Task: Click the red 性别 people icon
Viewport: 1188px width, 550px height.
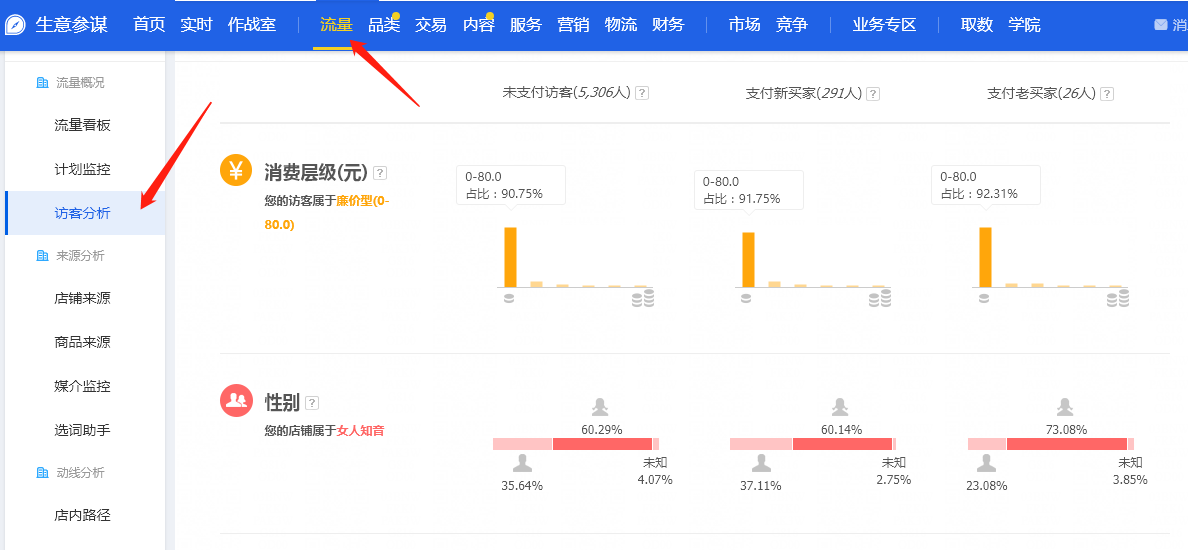Action: coord(236,401)
